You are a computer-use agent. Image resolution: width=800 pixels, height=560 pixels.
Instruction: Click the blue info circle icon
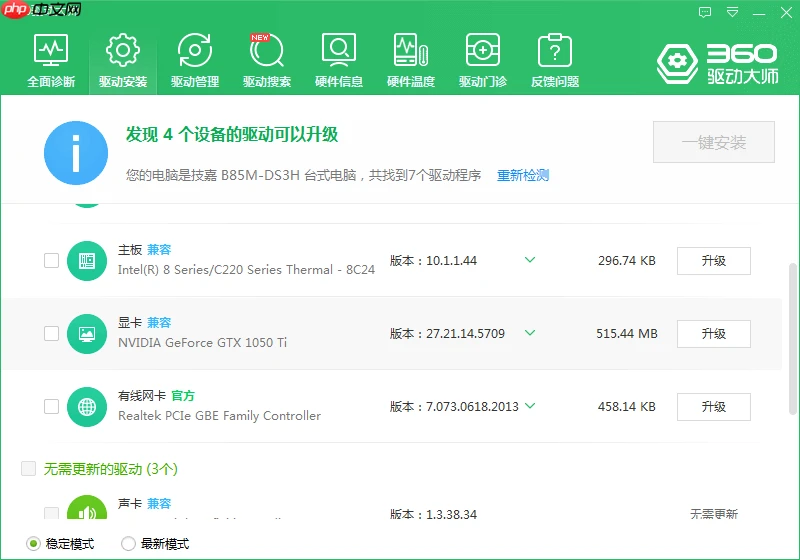click(x=76, y=152)
